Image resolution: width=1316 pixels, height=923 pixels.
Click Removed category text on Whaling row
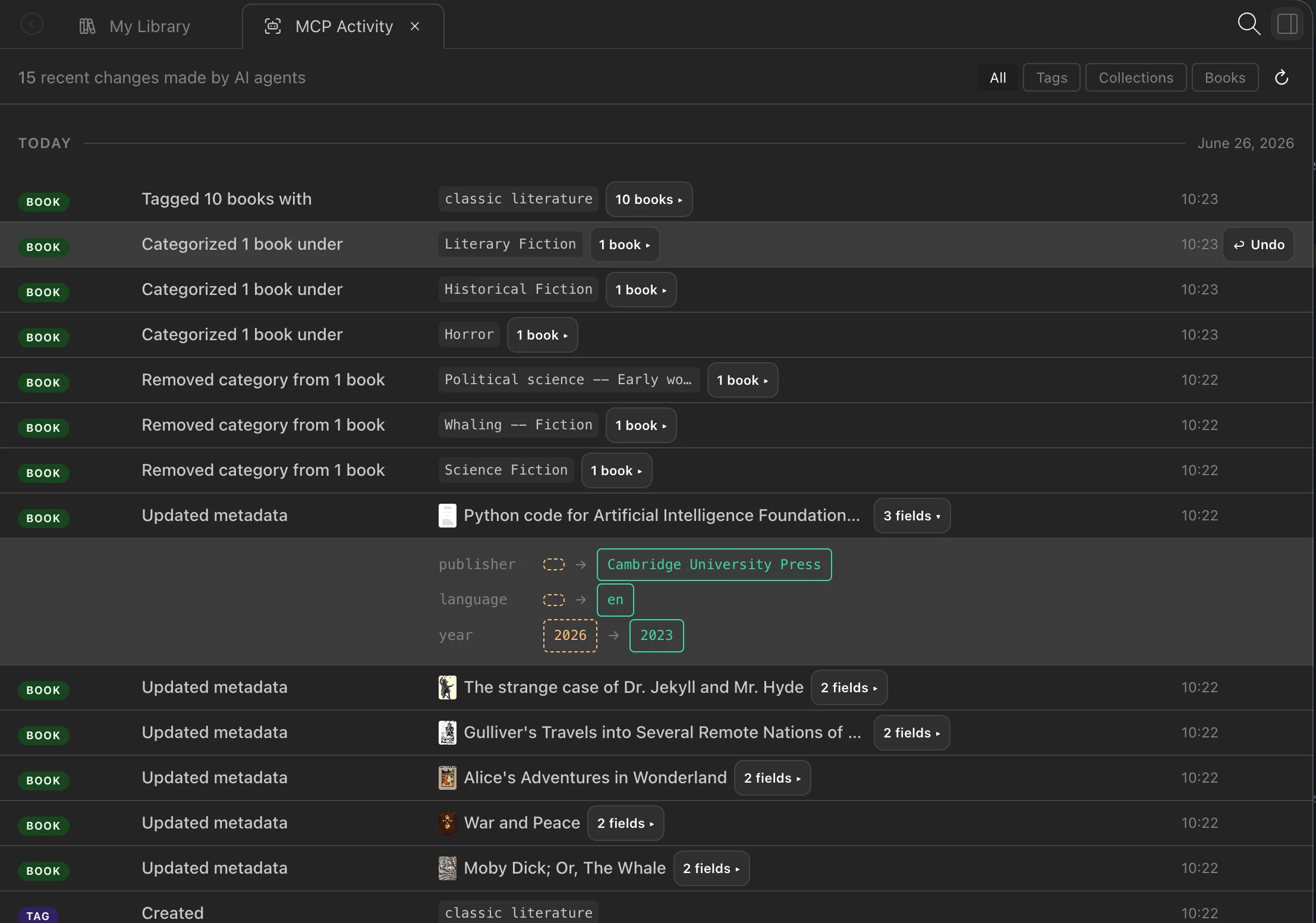click(263, 425)
